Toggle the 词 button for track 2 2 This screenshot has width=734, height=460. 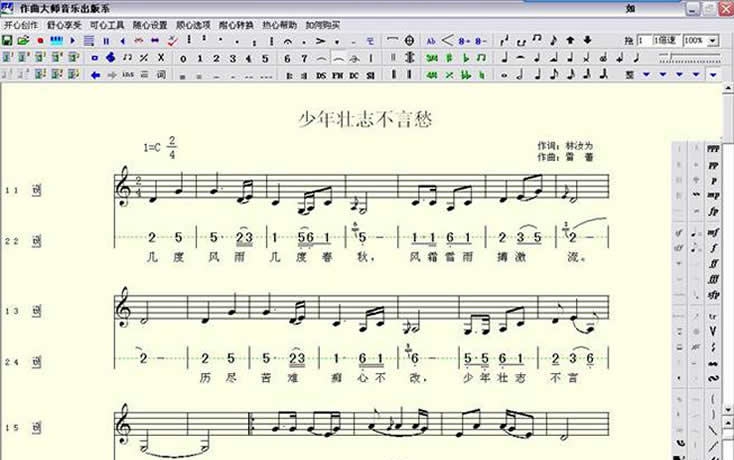(x=37, y=241)
